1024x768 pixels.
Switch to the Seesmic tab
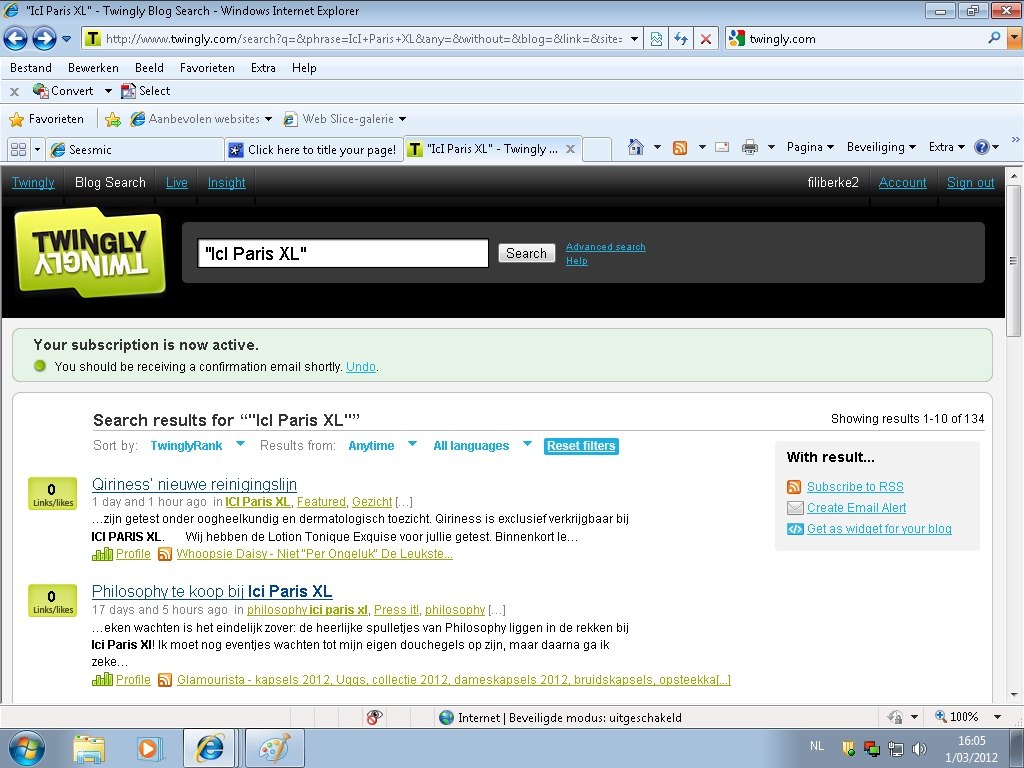135,150
